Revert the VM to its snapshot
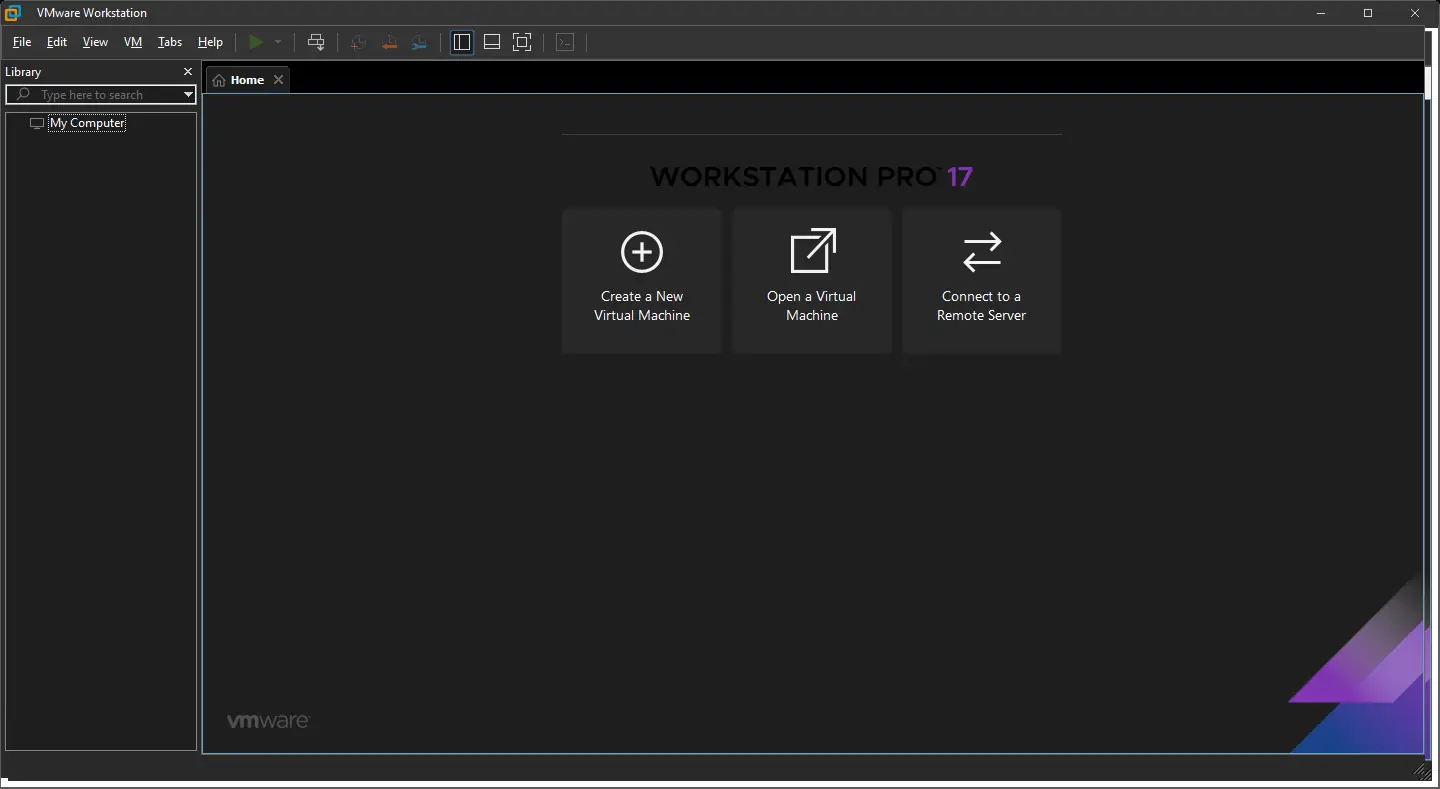The height and width of the screenshot is (789, 1440). tap(389, 42)
